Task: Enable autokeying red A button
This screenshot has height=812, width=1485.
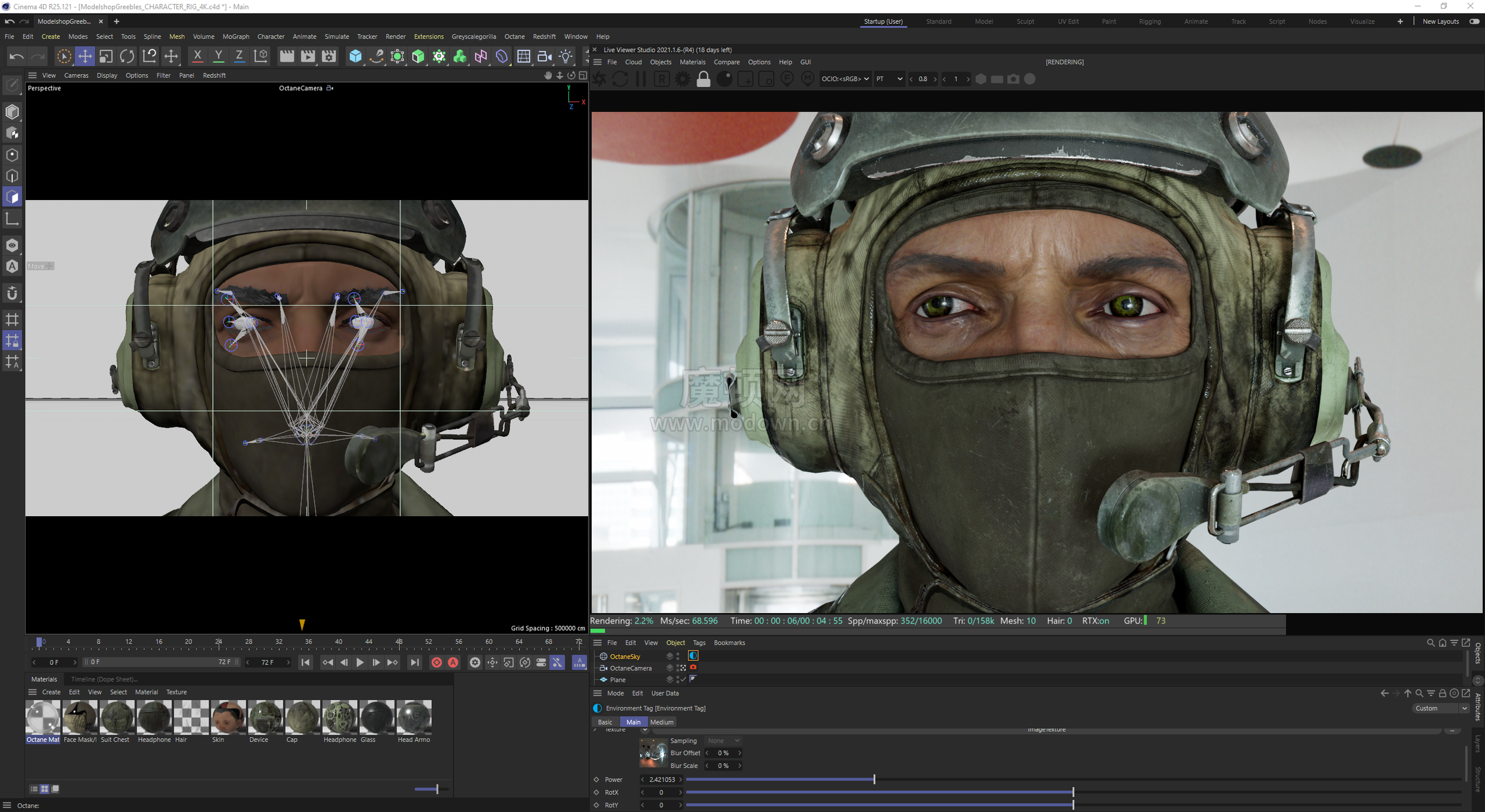Action: [x=453, y=662]
